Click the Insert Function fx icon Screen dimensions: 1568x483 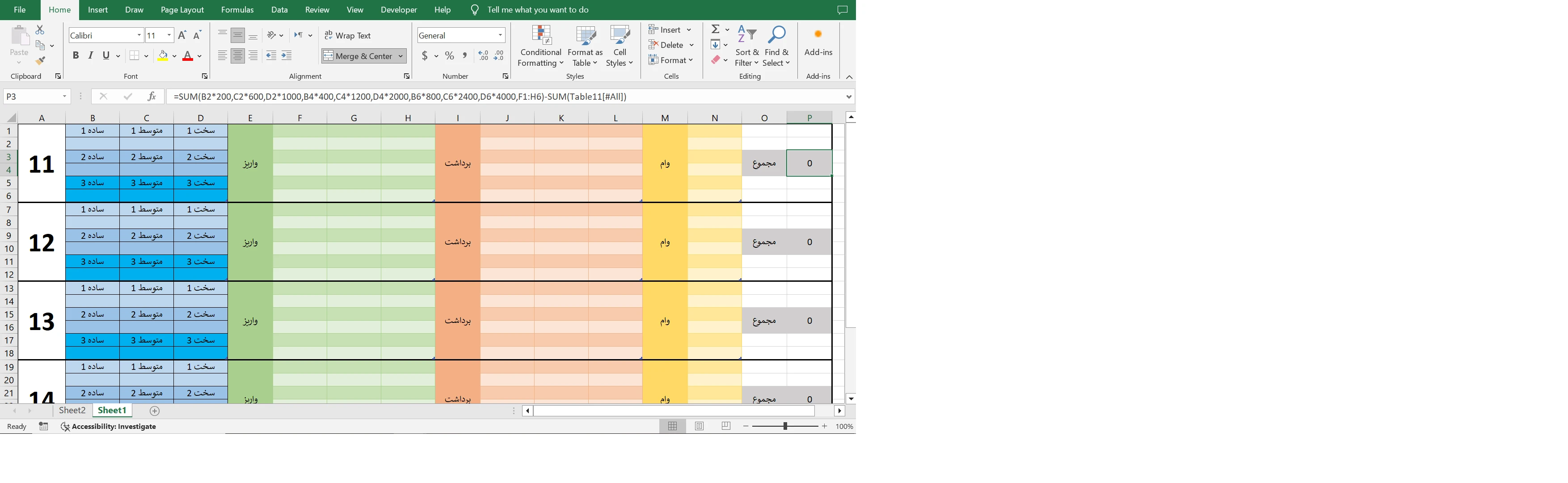click(x=152, y=96)
